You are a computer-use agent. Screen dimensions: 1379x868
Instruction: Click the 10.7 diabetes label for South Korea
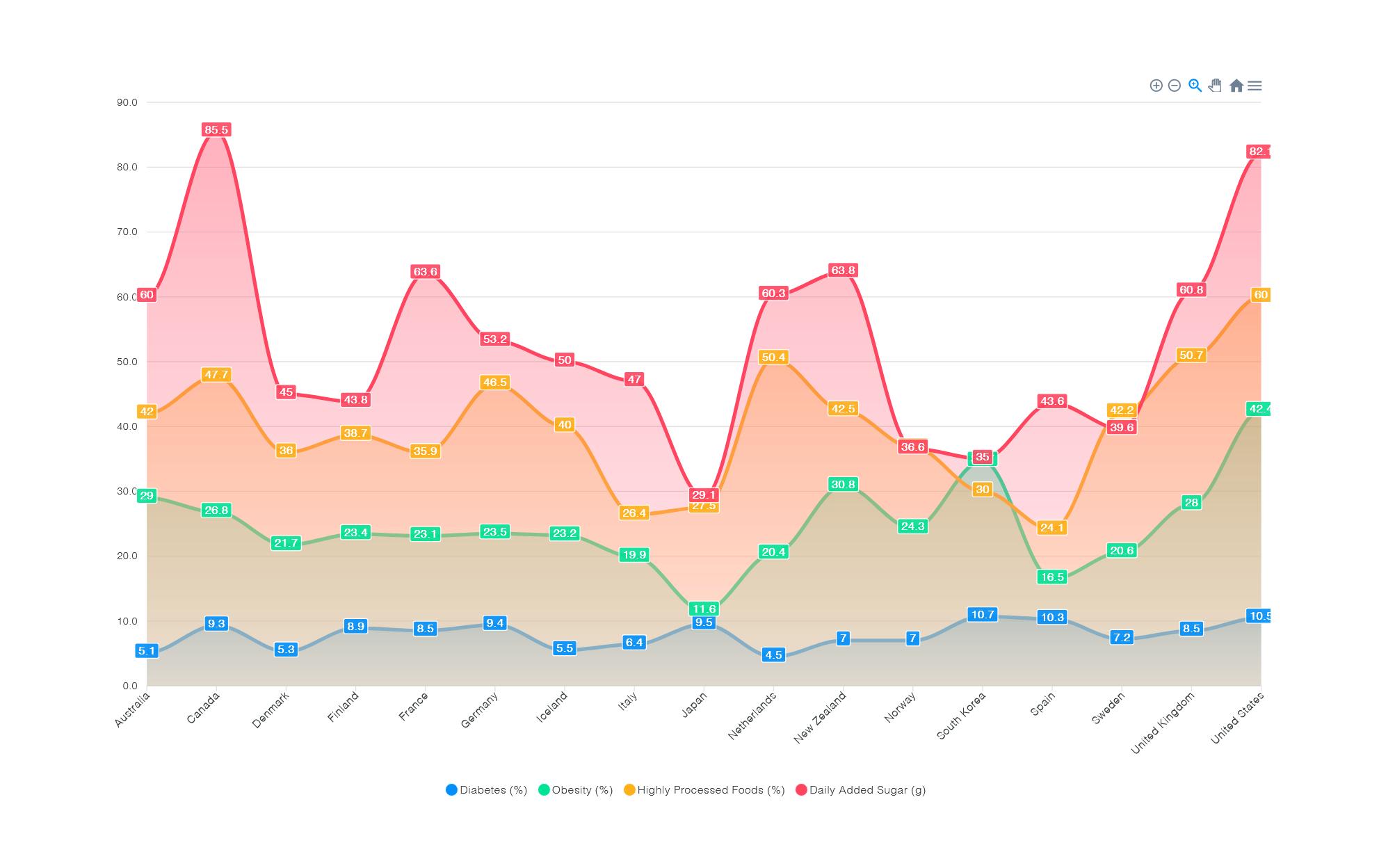[x=982, y=615]
